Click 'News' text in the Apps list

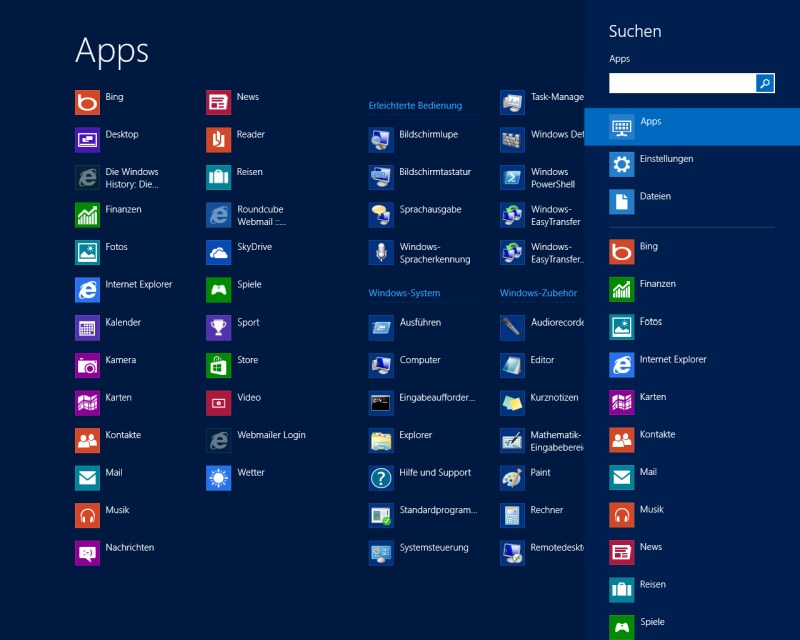[248, 97]
